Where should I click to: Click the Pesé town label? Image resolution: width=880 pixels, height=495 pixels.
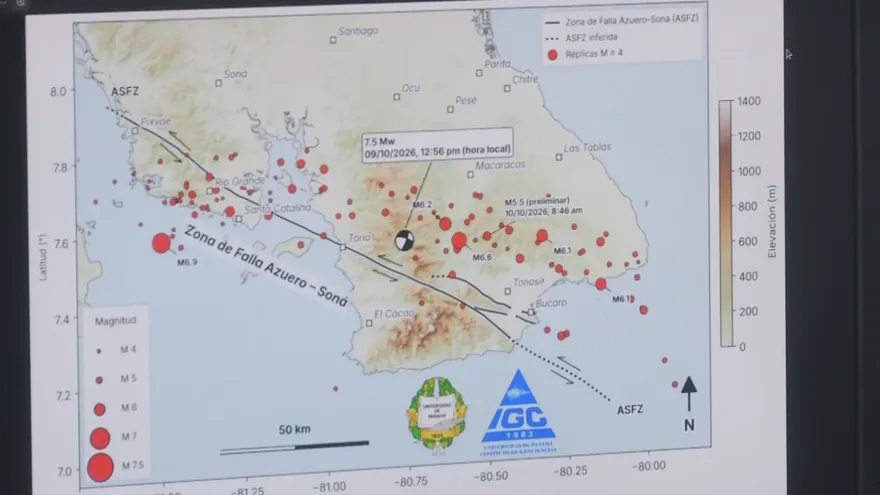point(466,100)
